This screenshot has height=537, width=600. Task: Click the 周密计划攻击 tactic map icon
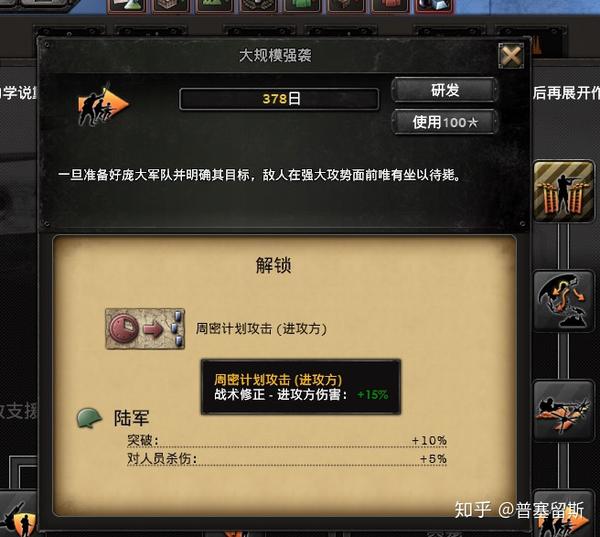click(x=145, y=329)
